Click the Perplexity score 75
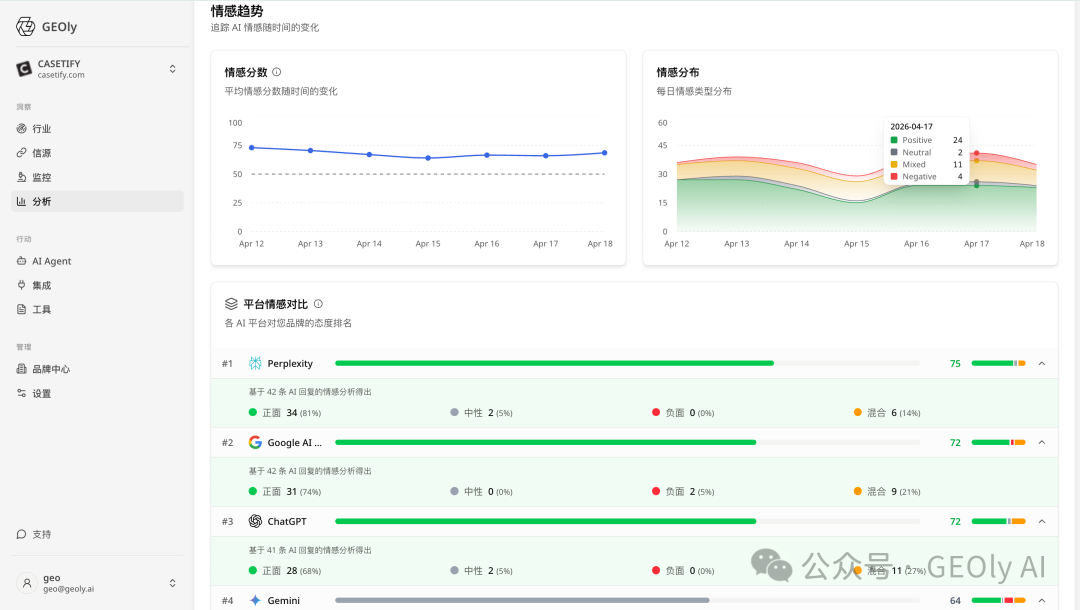Viewport: 1080px width, 610px height. [x=955, y=364]
